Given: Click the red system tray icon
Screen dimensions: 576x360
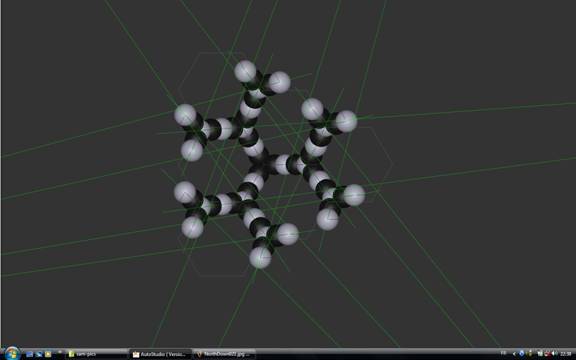Looking at the screenshot, I should tap(547, 354).
